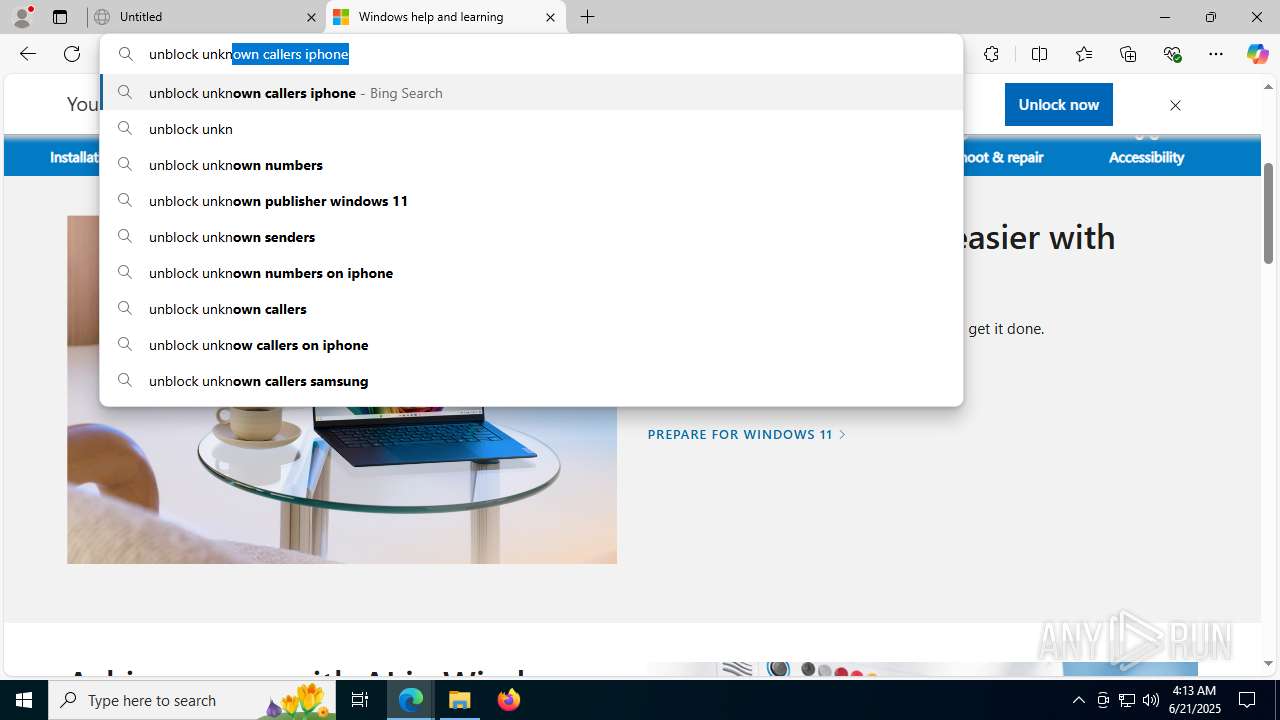Go back with the browser back arrow
This screenshot has height=720, width=1280.
pyautogui.click(x=28, y=54)
